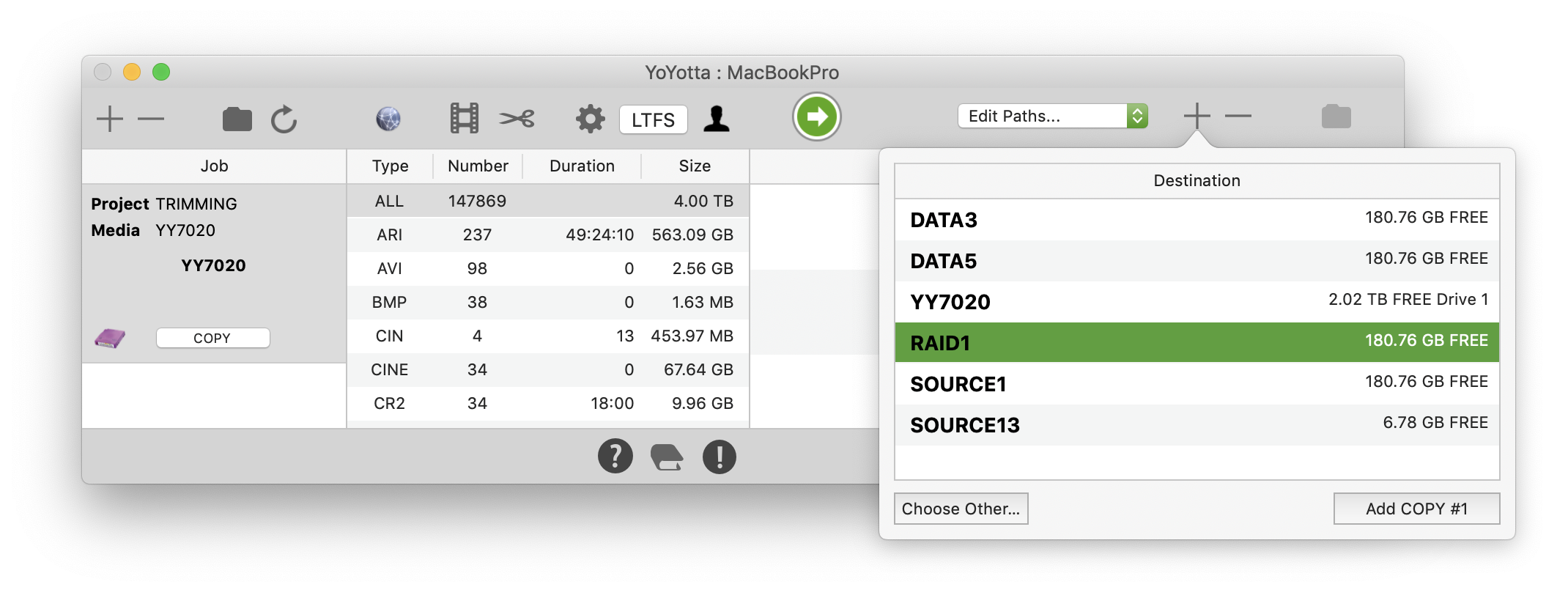Select the AVI type row
Screen dimensions: 1568x598
548,268
